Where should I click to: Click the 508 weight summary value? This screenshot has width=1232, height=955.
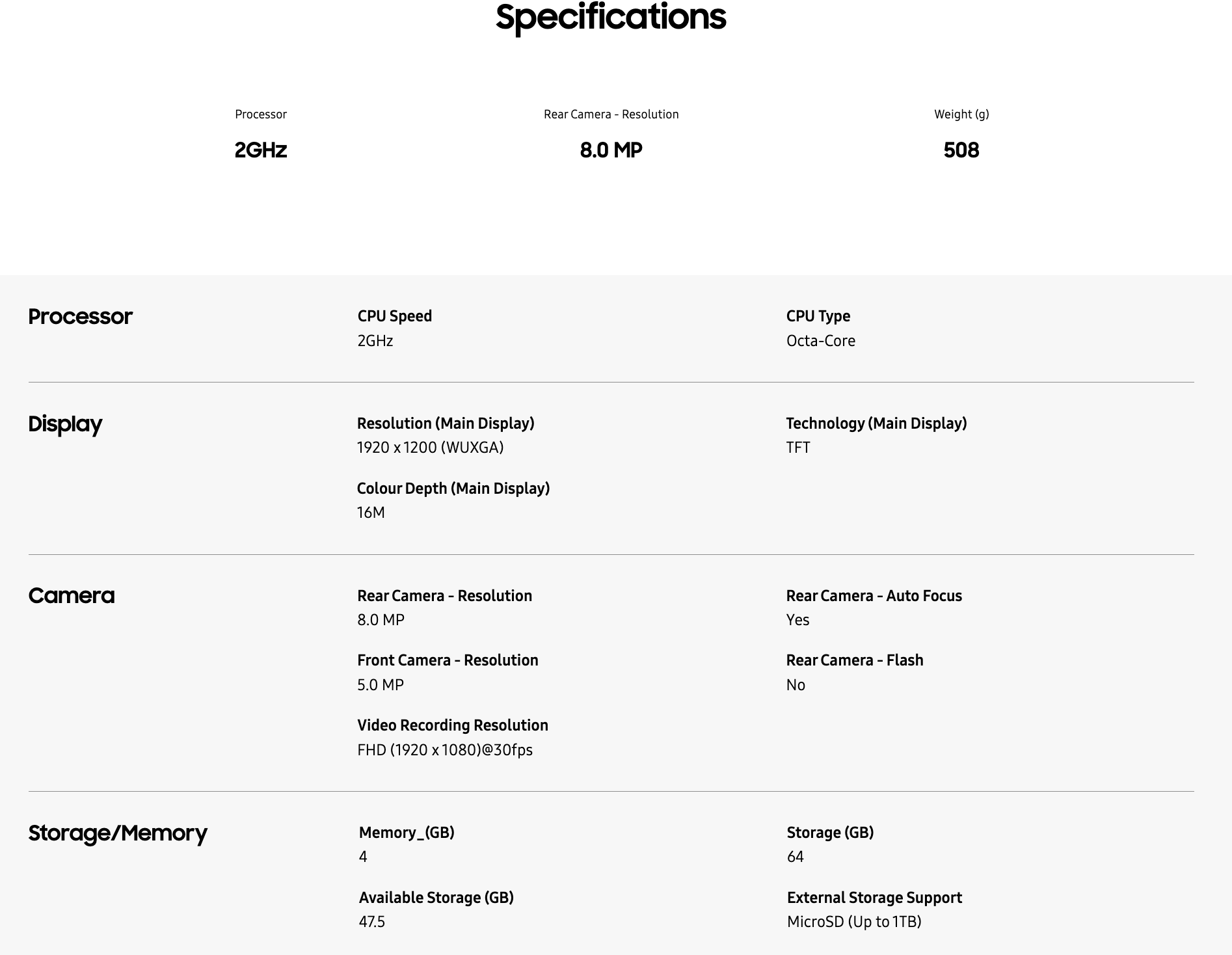tap(961, 150)
